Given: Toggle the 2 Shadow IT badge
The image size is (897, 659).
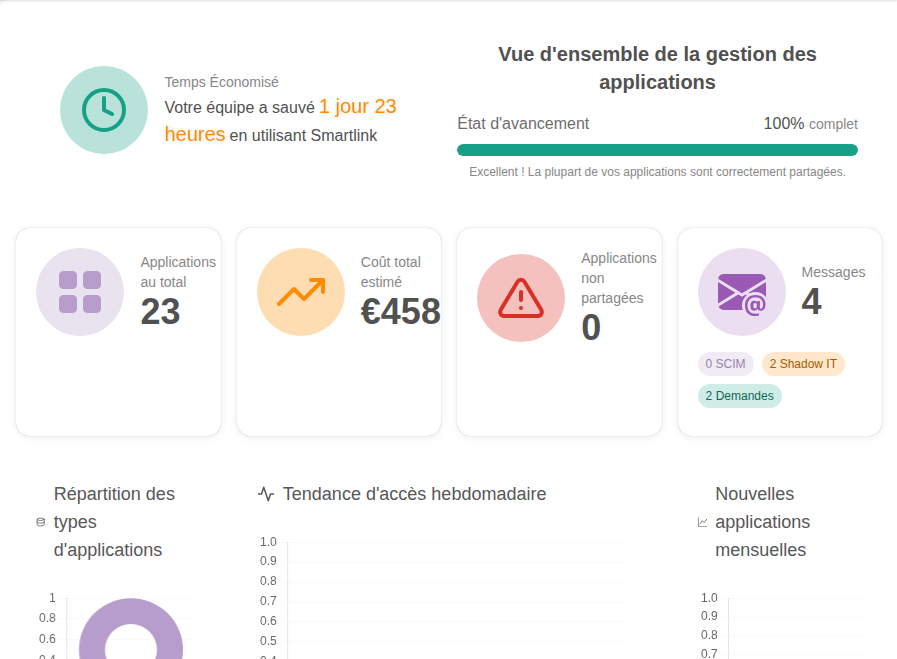Looking at the screenshot, I should click(x=803, y=364).
